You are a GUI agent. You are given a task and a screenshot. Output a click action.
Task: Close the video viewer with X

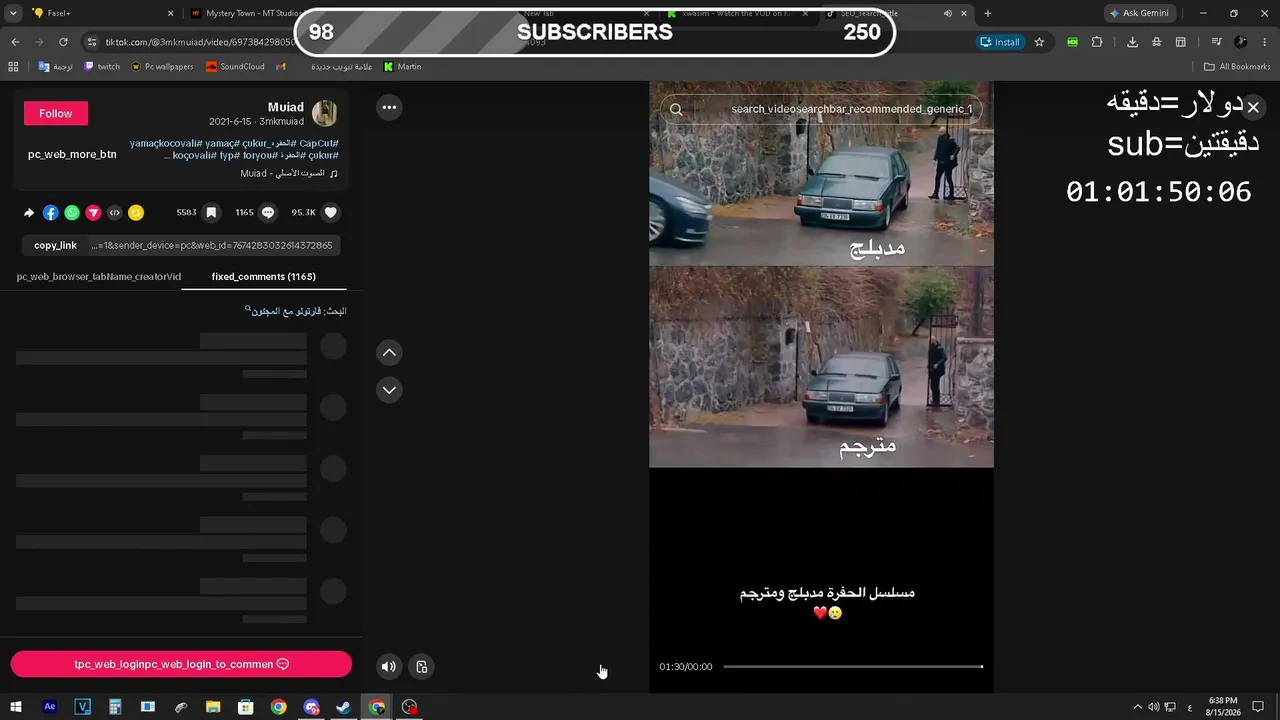pos(1253,107)
